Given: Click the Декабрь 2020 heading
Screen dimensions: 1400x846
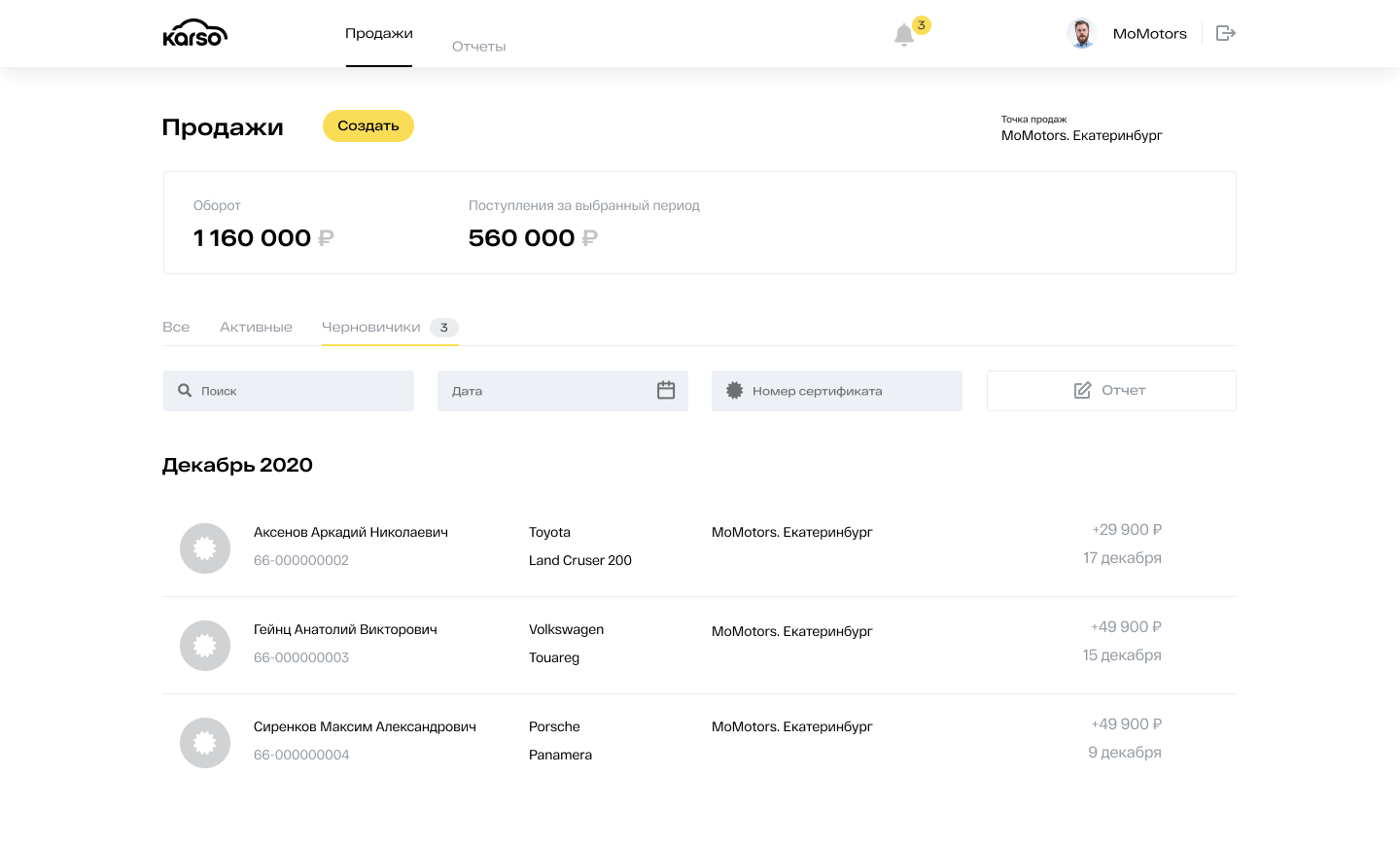Looking at the screenshot, I should 237,465.
